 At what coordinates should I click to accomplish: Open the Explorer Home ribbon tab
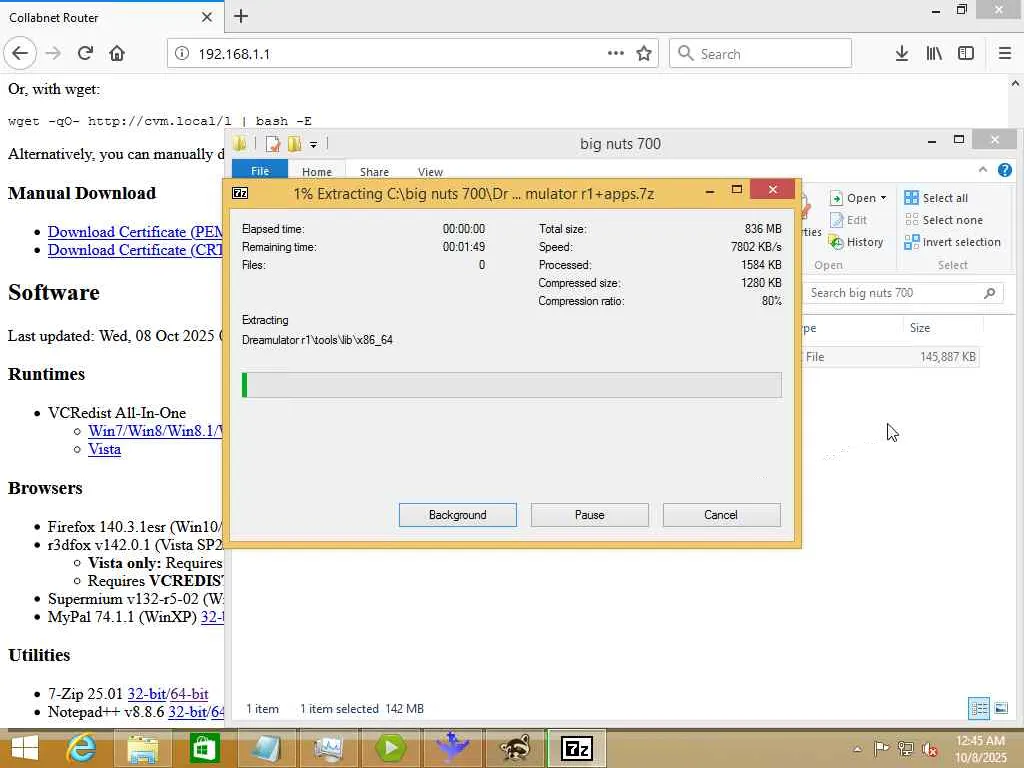click(x=317, y=172)
